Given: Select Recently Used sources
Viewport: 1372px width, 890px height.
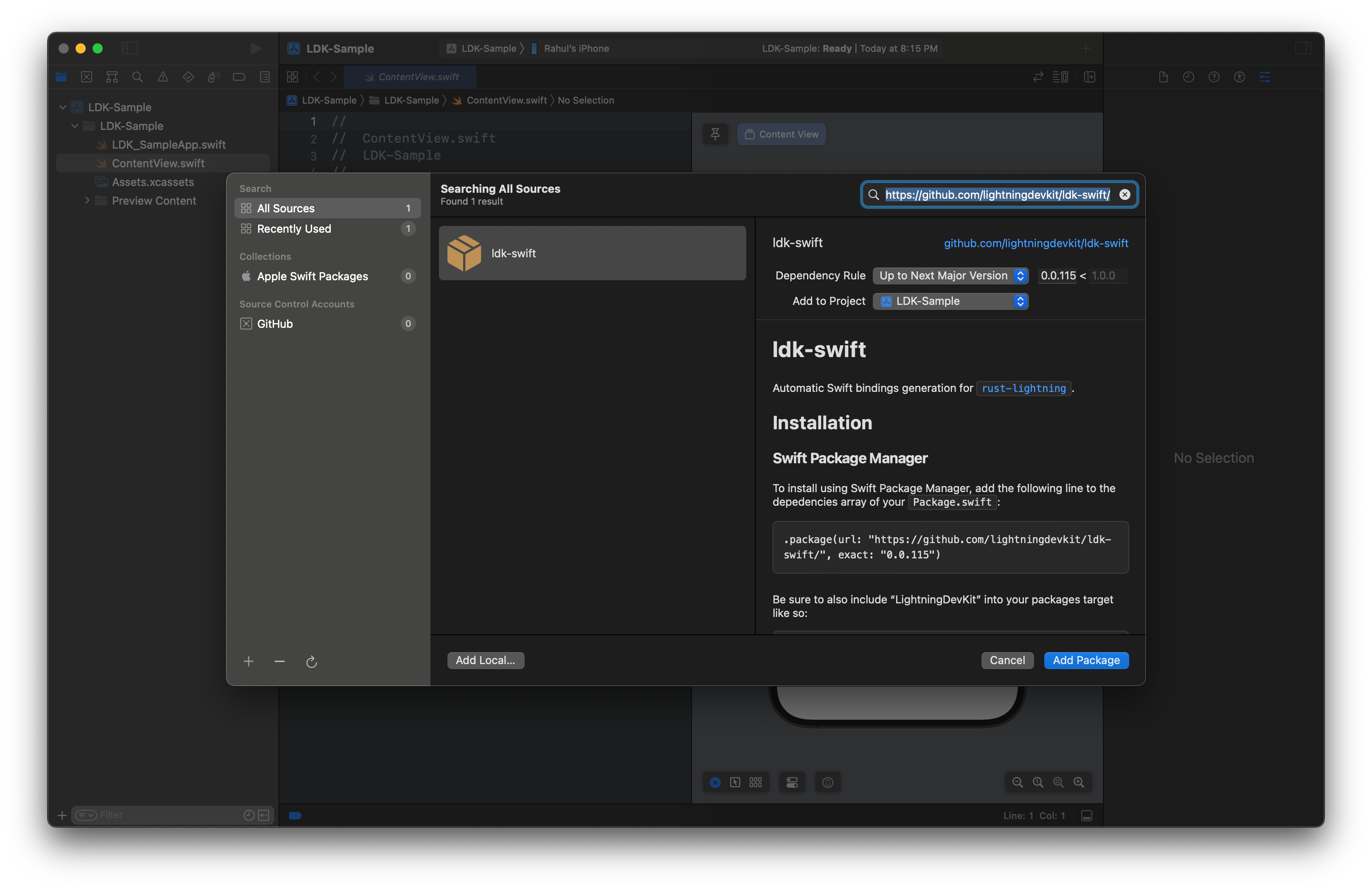Looking at the screenshot, I should coord(327,228).
